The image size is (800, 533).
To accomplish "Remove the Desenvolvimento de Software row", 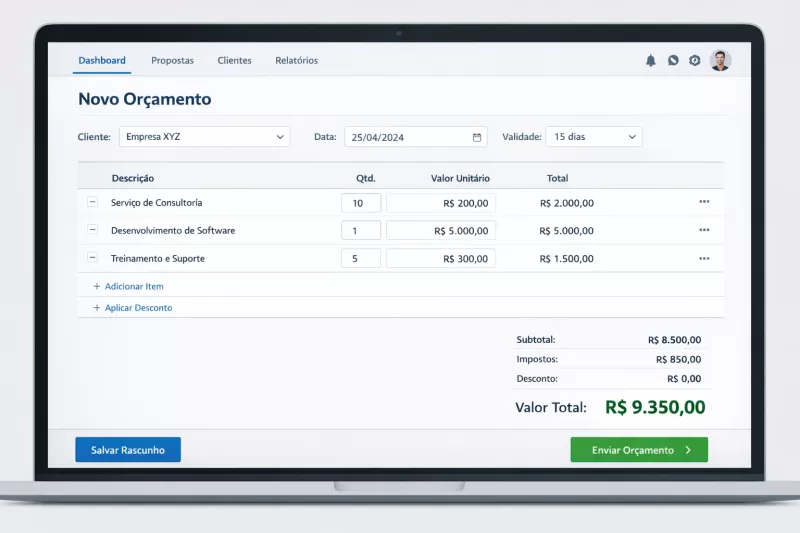I will click(92, 230).
